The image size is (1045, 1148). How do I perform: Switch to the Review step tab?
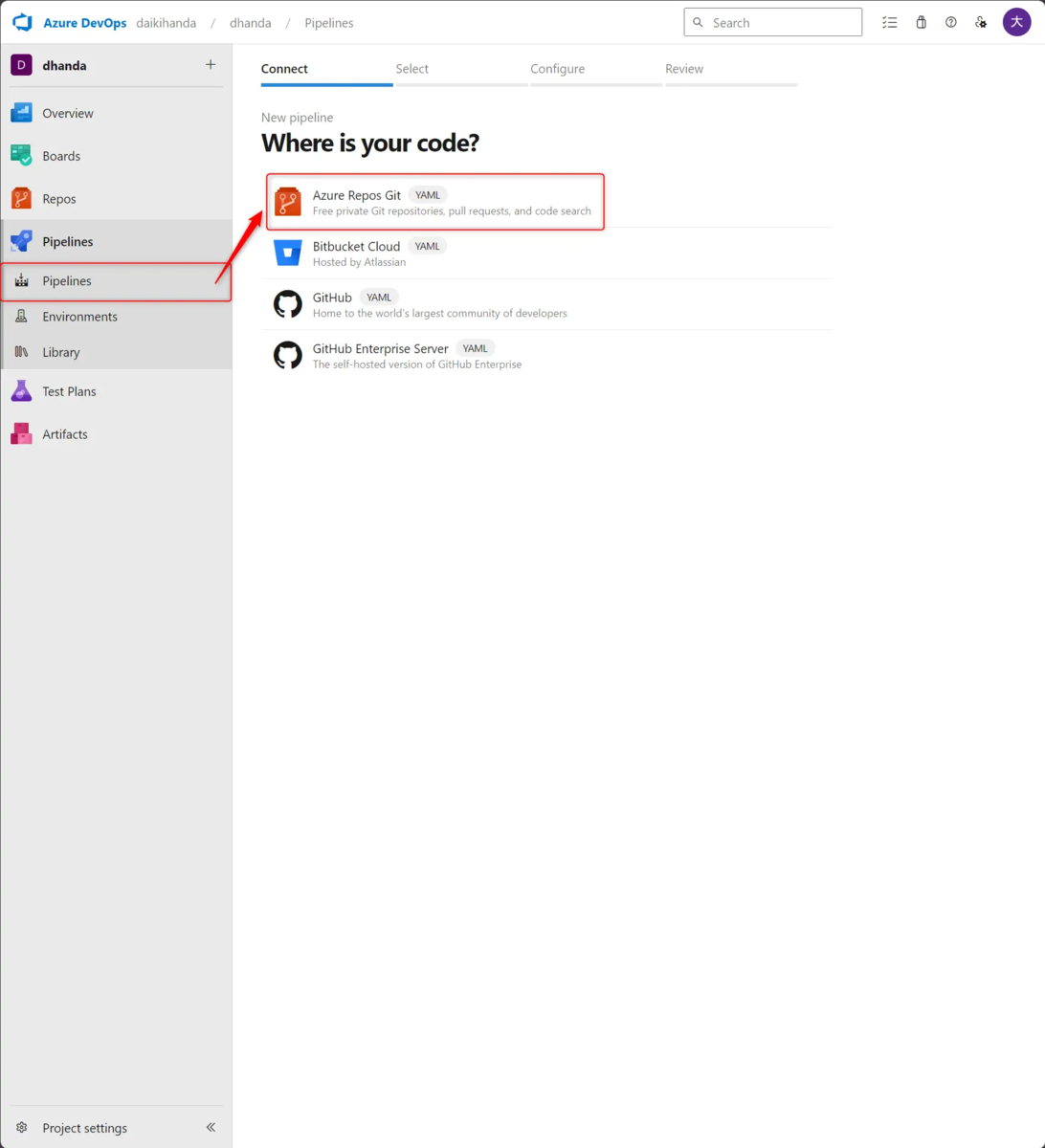pos(731,71)
